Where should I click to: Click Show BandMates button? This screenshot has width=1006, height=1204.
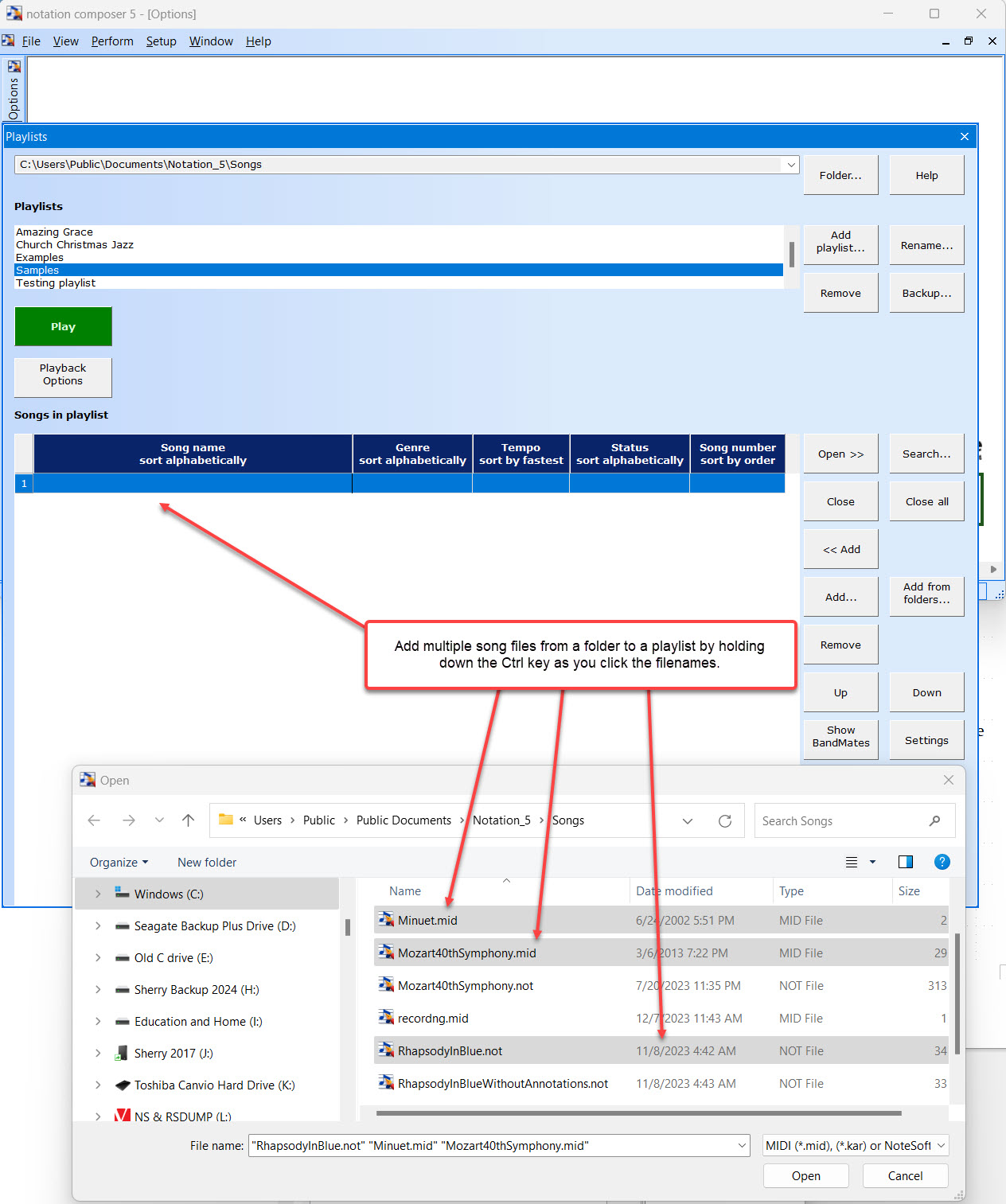click(x=840, y=737)
